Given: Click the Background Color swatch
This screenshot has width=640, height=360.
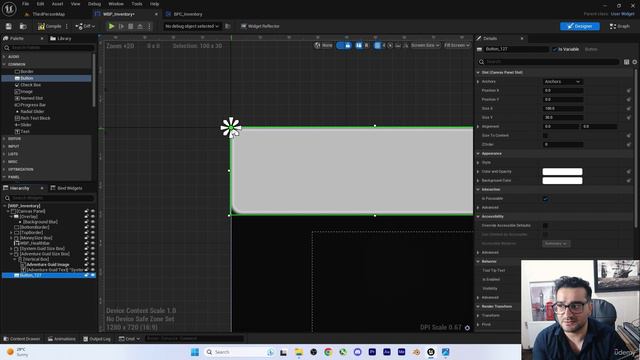Looking at the screenshot, I should coord(562,180).
